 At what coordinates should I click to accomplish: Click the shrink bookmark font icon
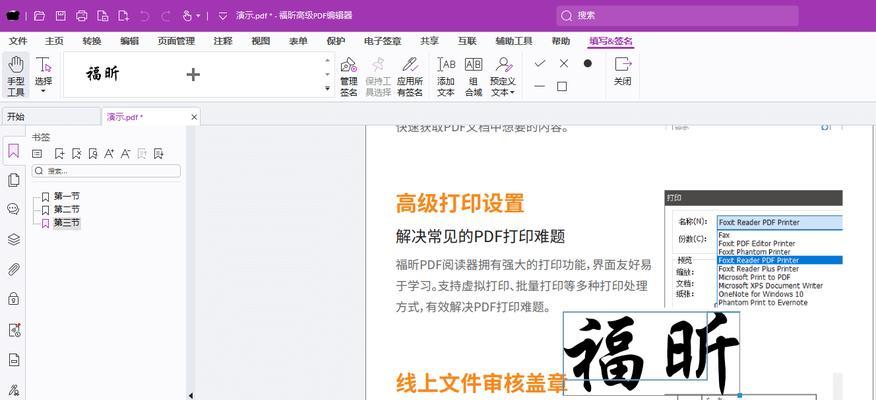pos(126,154)
